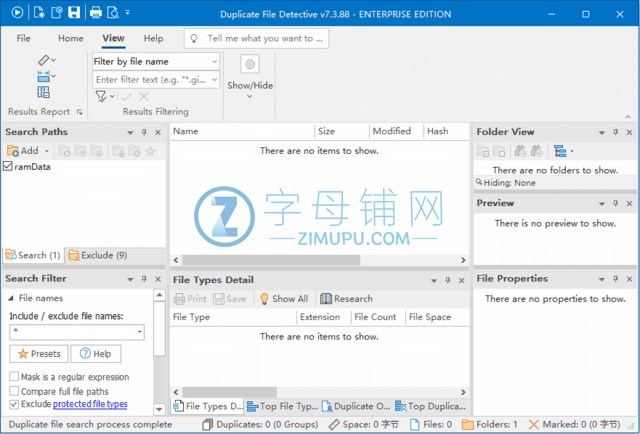Toggle the Exclude protected file types checkbox
This screenshot has height=434, width=640.
click(x=14, y=404)
